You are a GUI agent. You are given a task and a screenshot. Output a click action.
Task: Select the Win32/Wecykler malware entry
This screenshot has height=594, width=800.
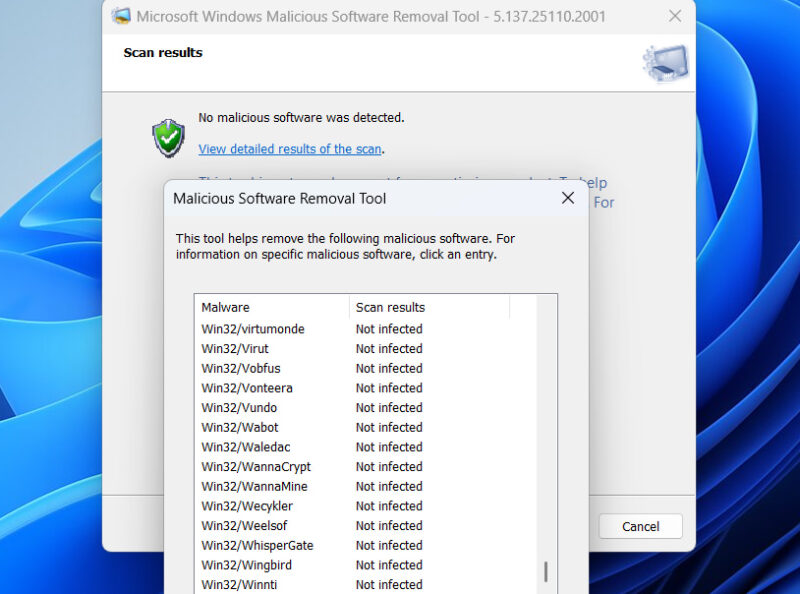[244, 506]
